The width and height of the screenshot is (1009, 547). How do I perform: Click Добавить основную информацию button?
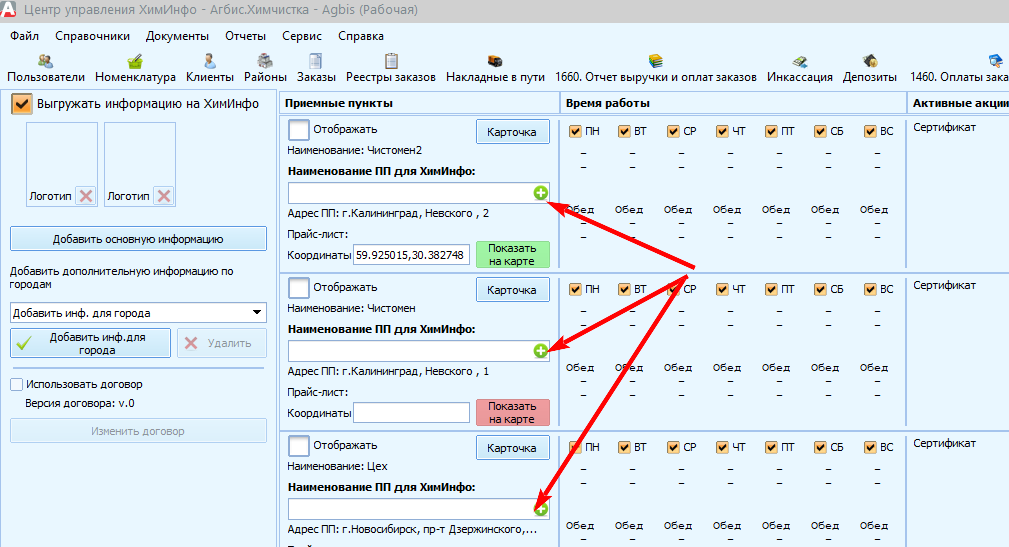tap(138, 239)
